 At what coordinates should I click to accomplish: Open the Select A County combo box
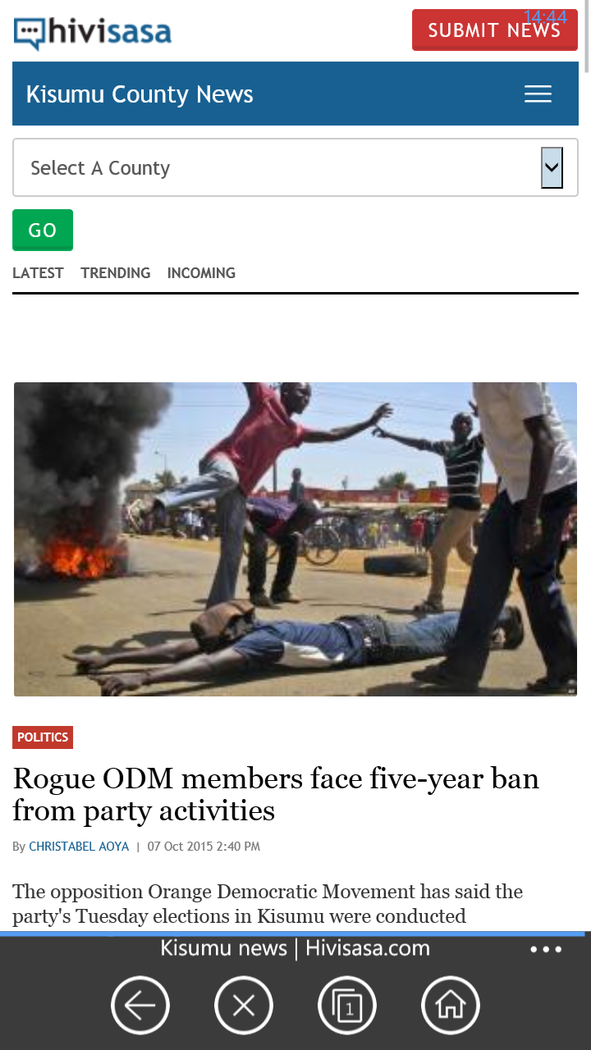click(x=295, y=167)
